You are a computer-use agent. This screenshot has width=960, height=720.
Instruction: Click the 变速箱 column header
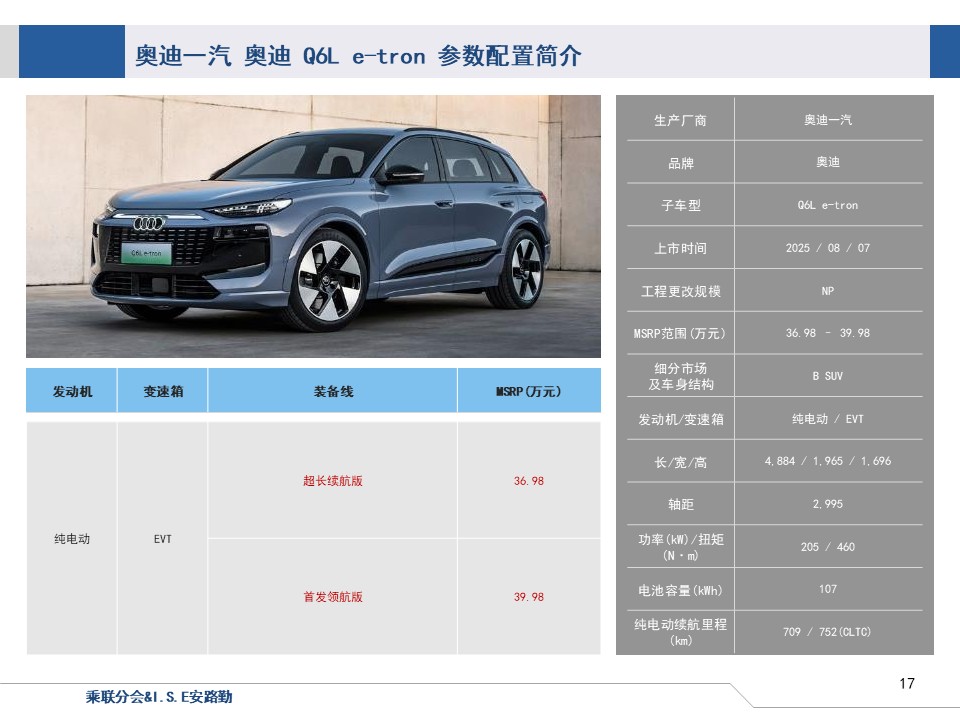(163, 391)
